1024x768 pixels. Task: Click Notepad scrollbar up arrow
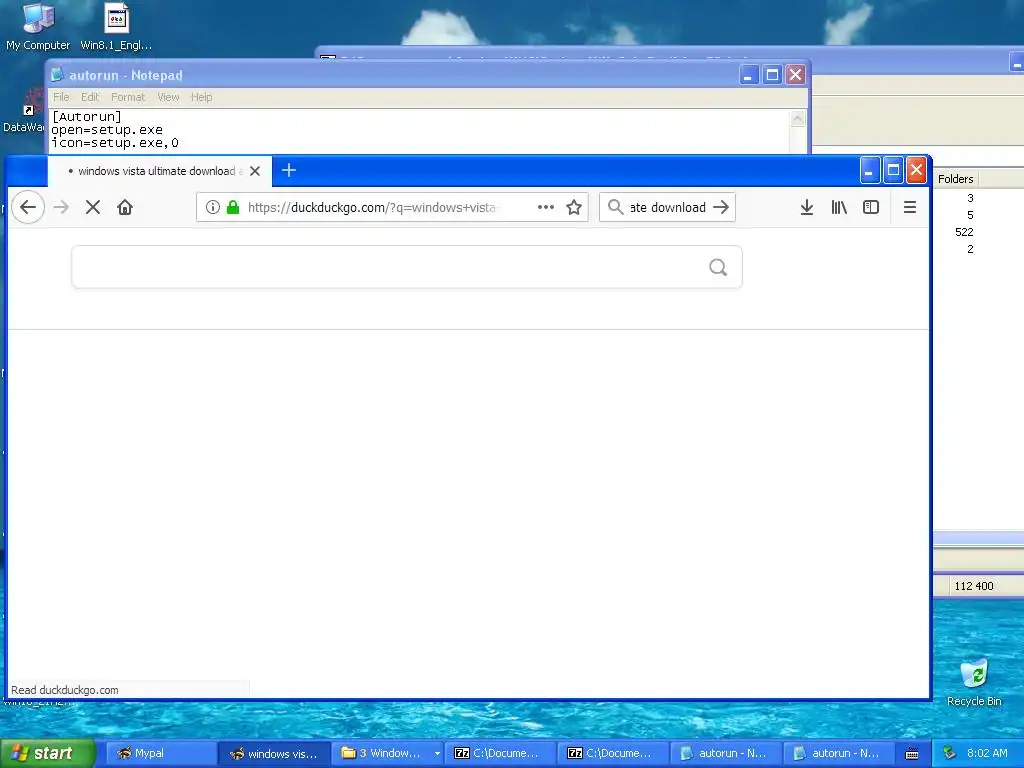[797, 119]
